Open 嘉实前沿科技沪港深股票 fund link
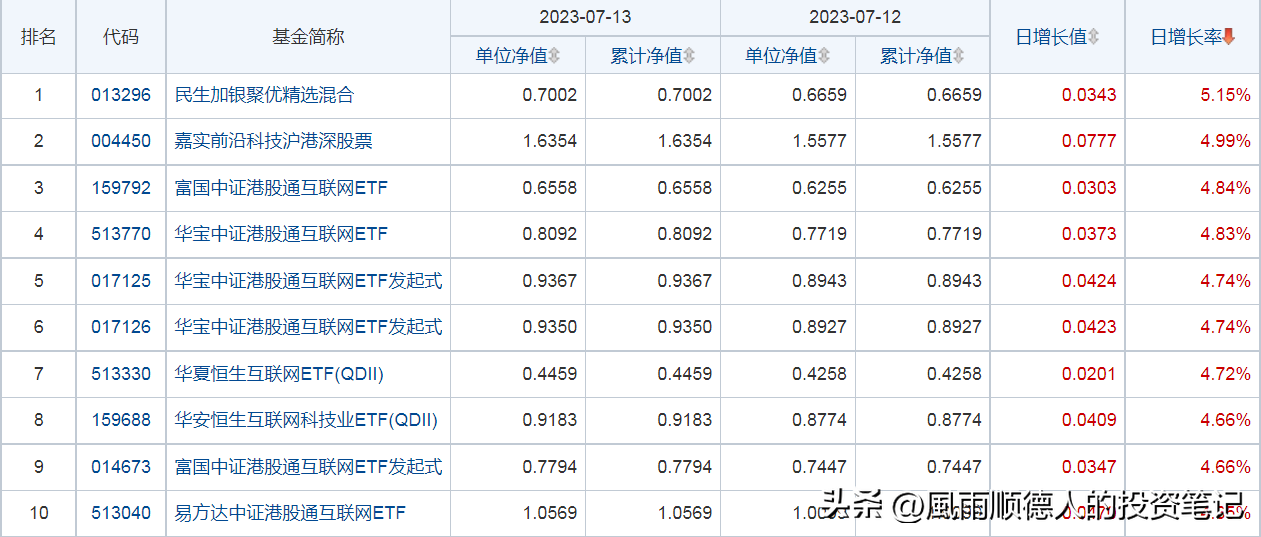1261x537 pixels. pos(273,141)
